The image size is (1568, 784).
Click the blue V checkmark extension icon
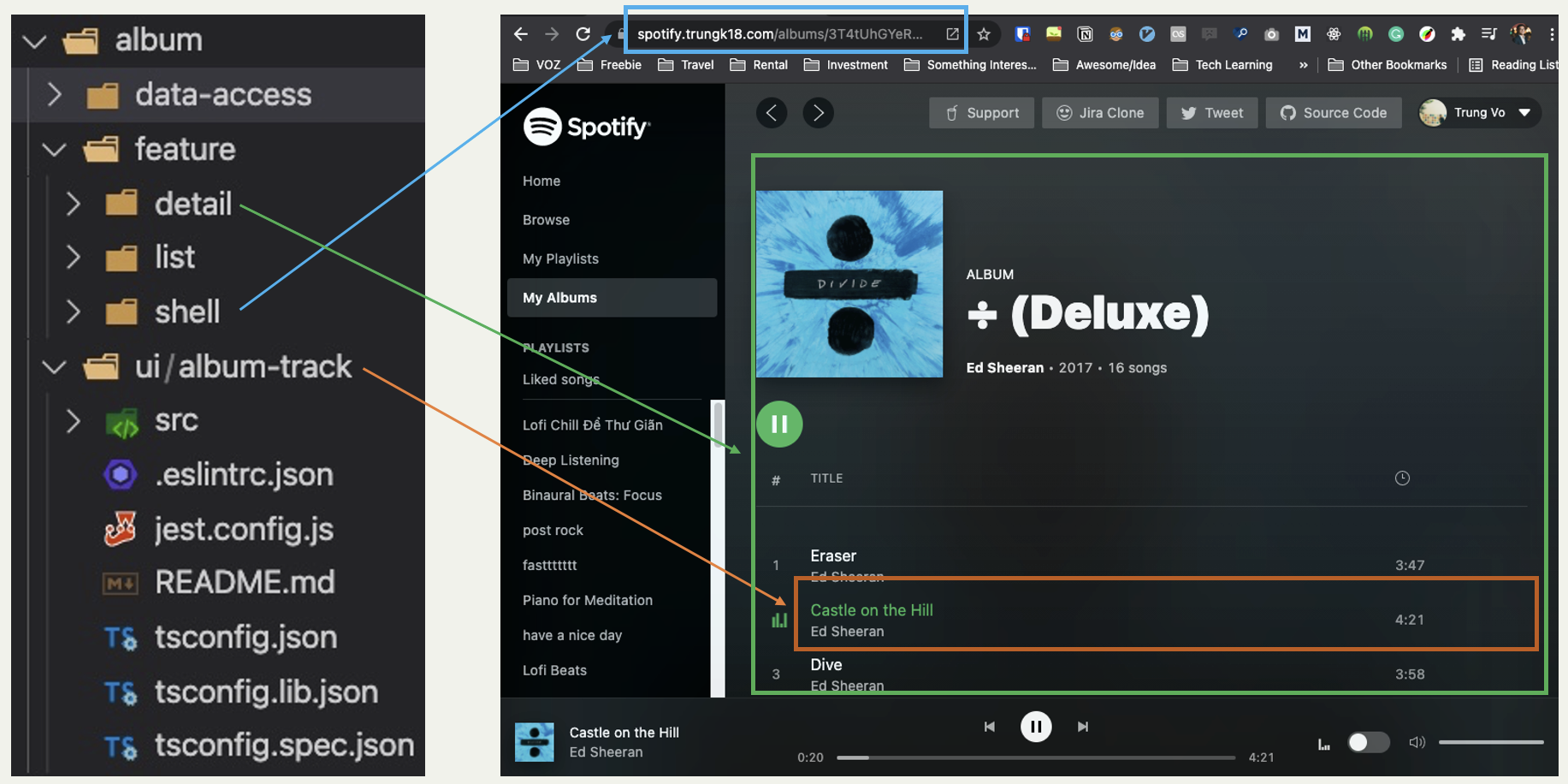1147,34
